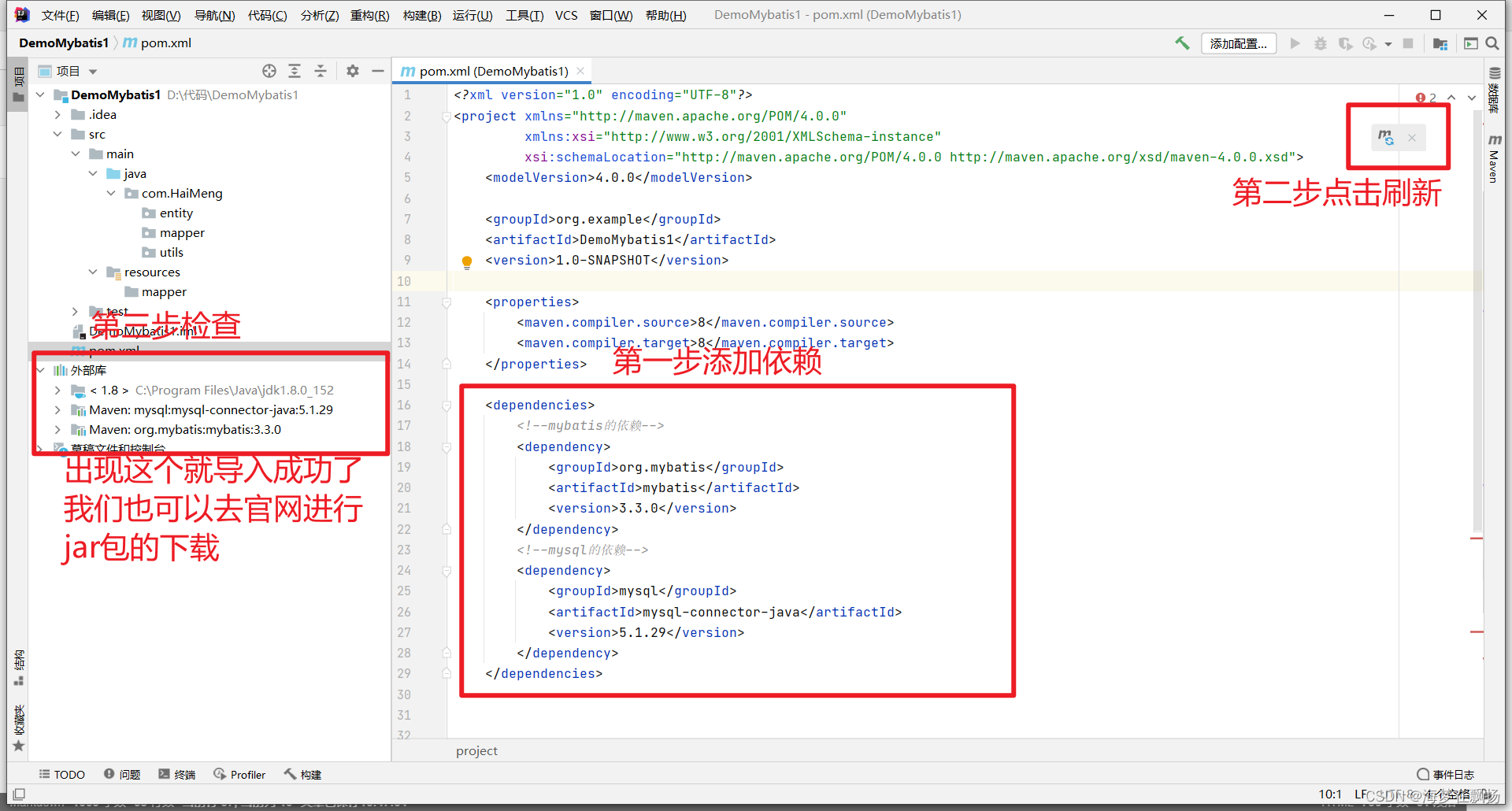Open the 编辑(E) menu
Viewport: 1512px width, 811px height.
click(110, 15)
